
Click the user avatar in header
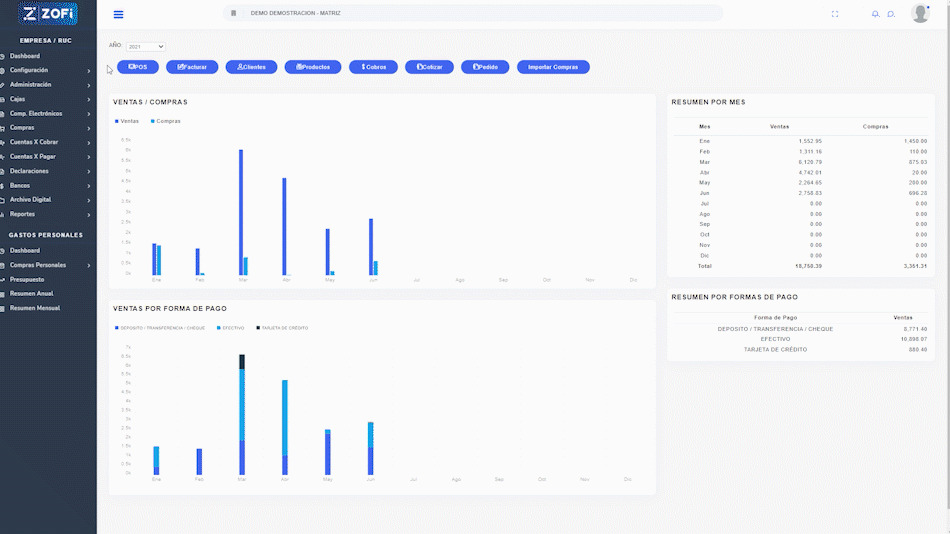(920, 13)
